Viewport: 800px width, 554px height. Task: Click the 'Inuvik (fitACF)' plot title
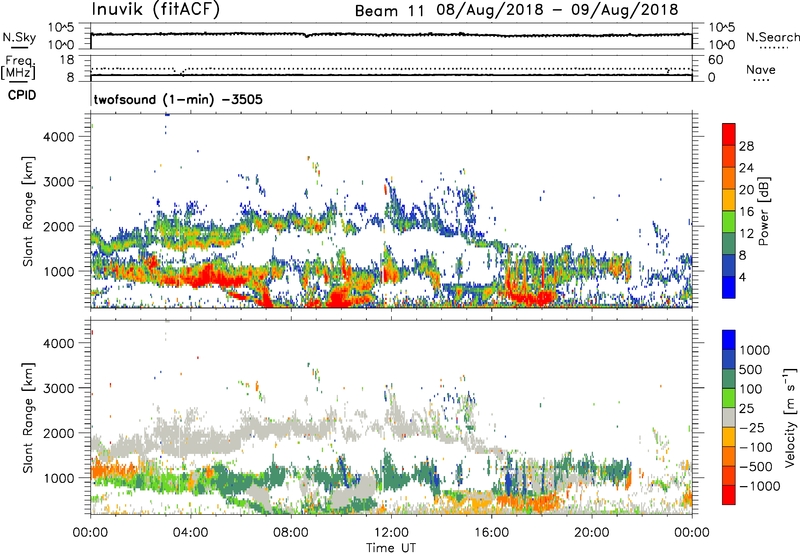coord(156,9)
